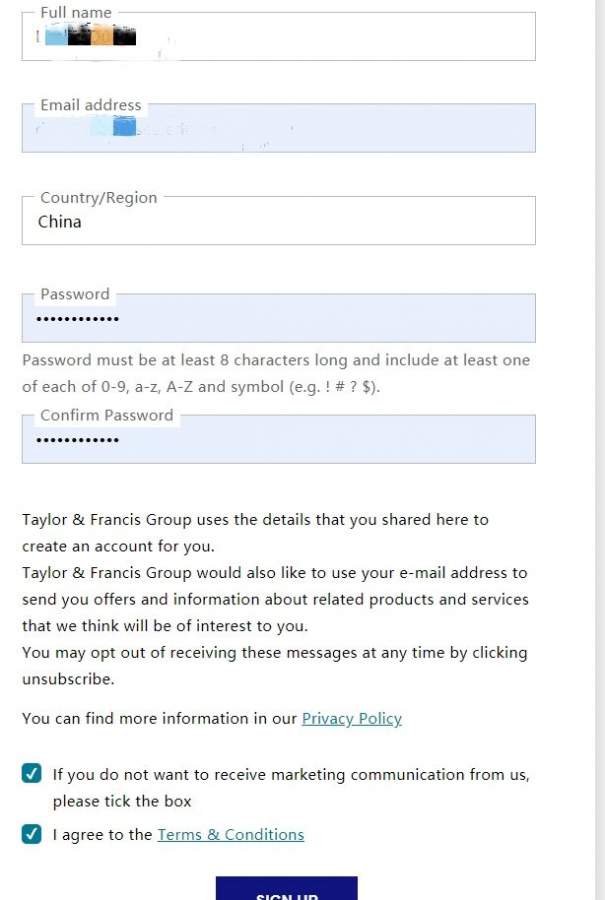Open the Privacy Policy link

(351, 718)
